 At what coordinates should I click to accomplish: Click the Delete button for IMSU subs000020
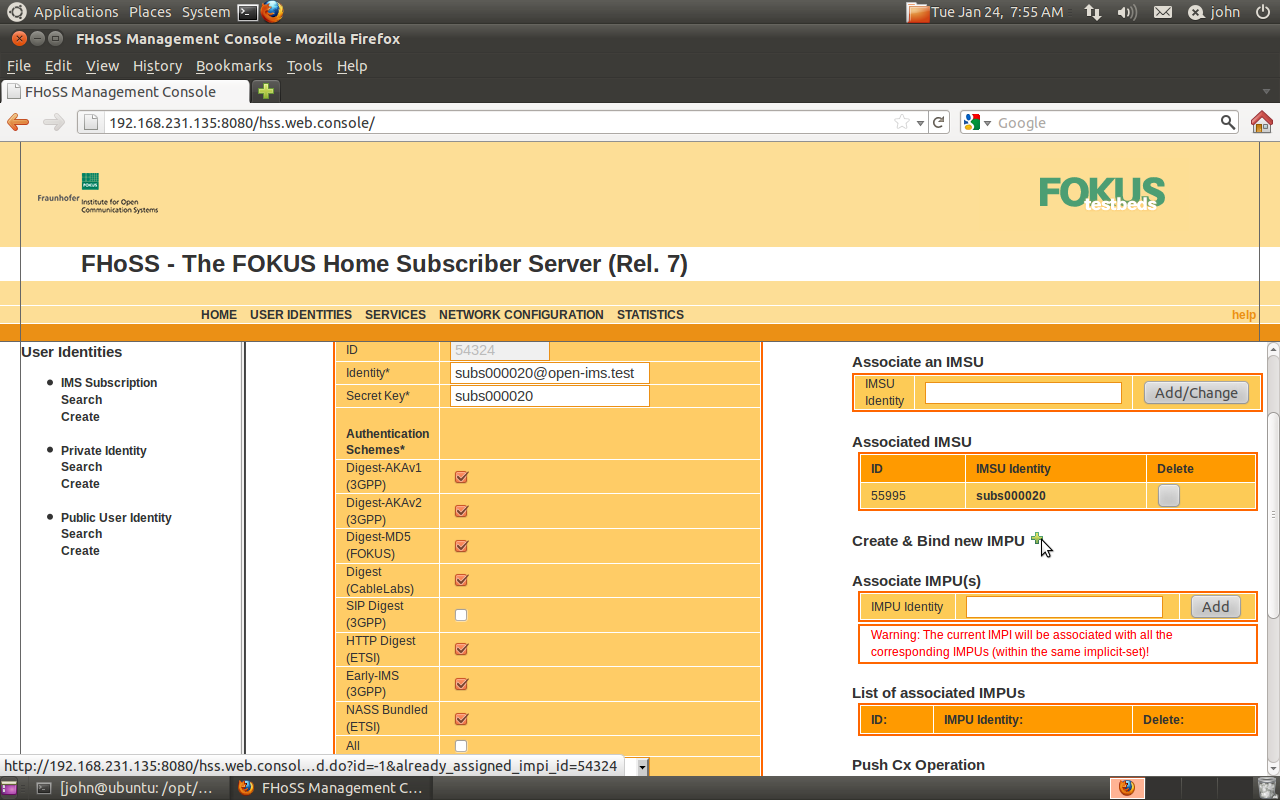pos(1168,495)
